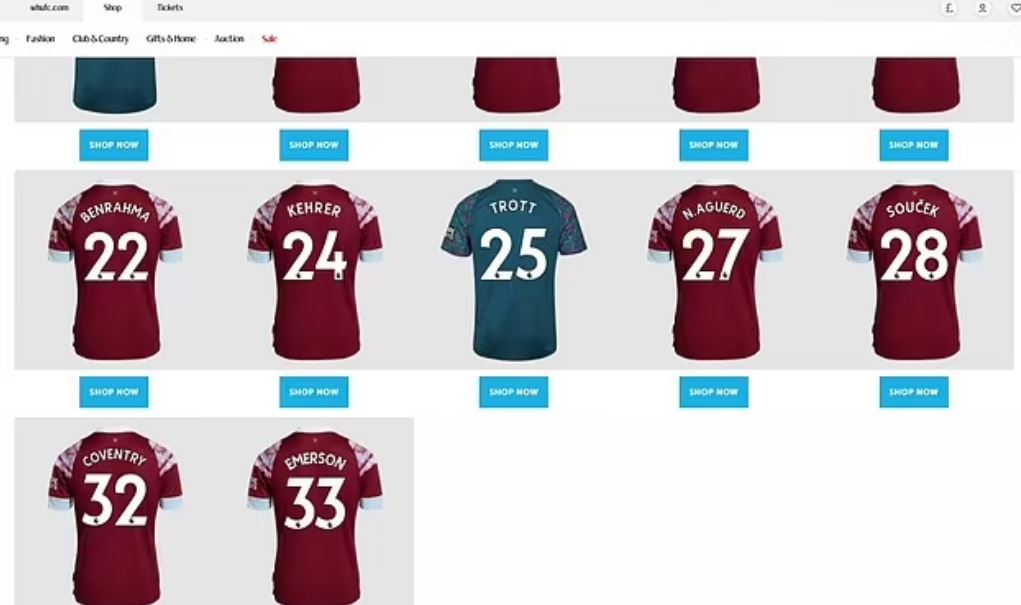Open the red Sale link
This screenshot has height=605, width=1021.
click(269, 39)
